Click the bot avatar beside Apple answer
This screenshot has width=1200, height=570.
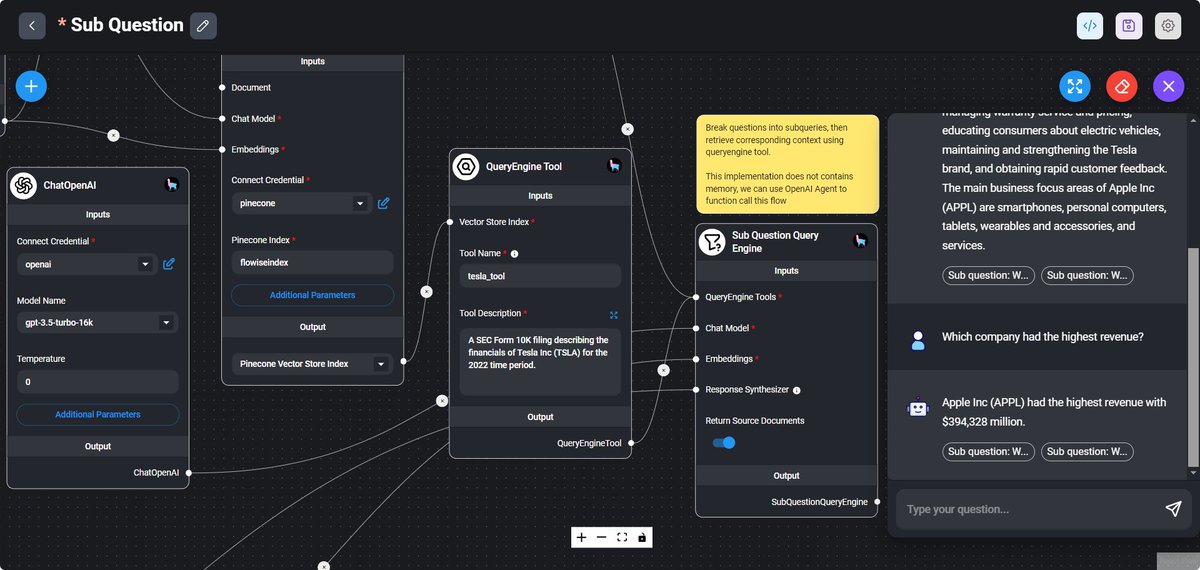918,408
